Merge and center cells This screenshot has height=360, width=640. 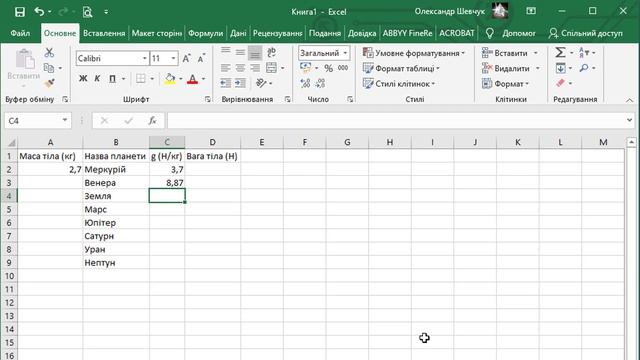pyautogui.click(x=271, y=68)
